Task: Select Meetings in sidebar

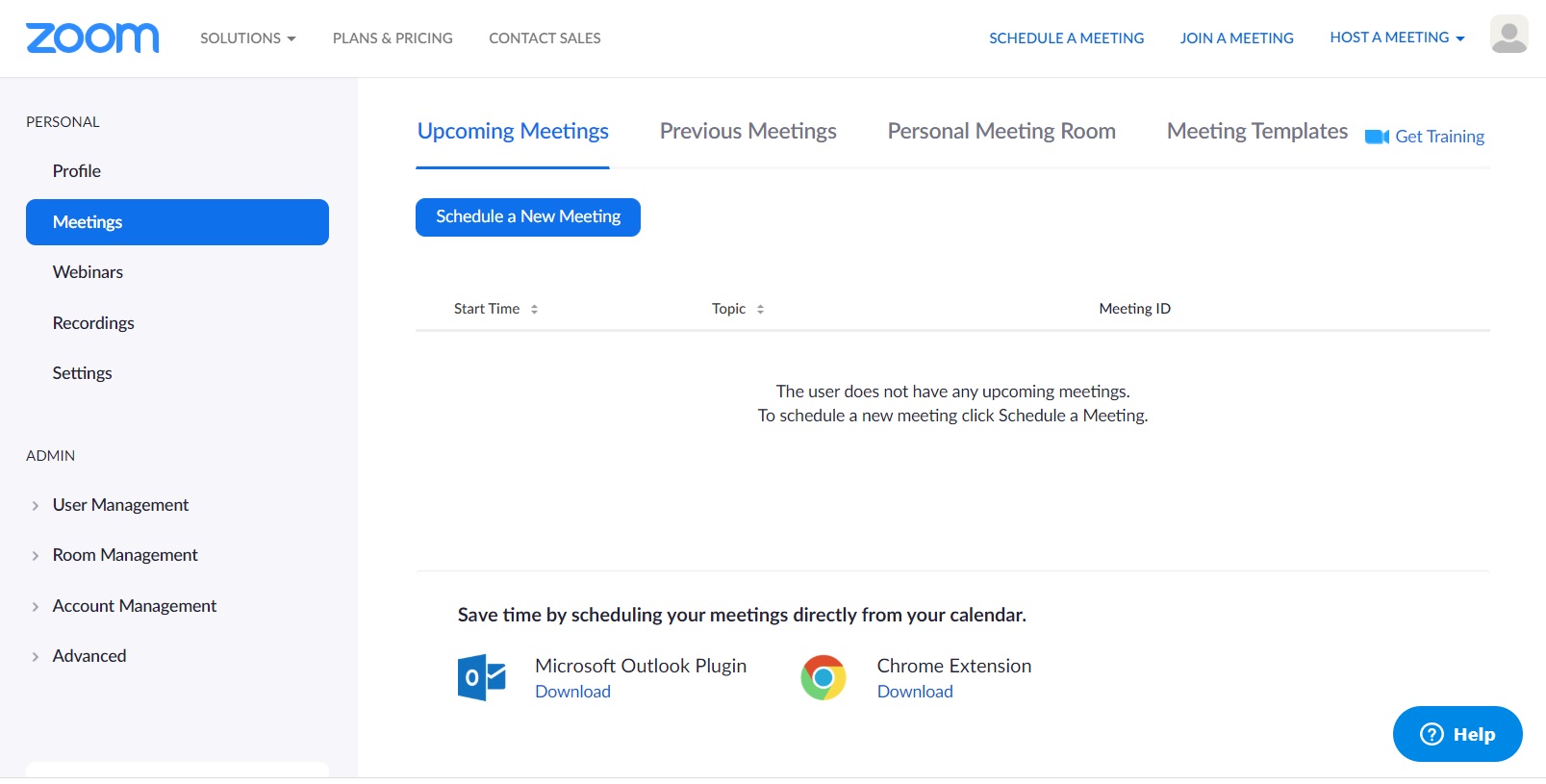Action: [x=177, y=222]
